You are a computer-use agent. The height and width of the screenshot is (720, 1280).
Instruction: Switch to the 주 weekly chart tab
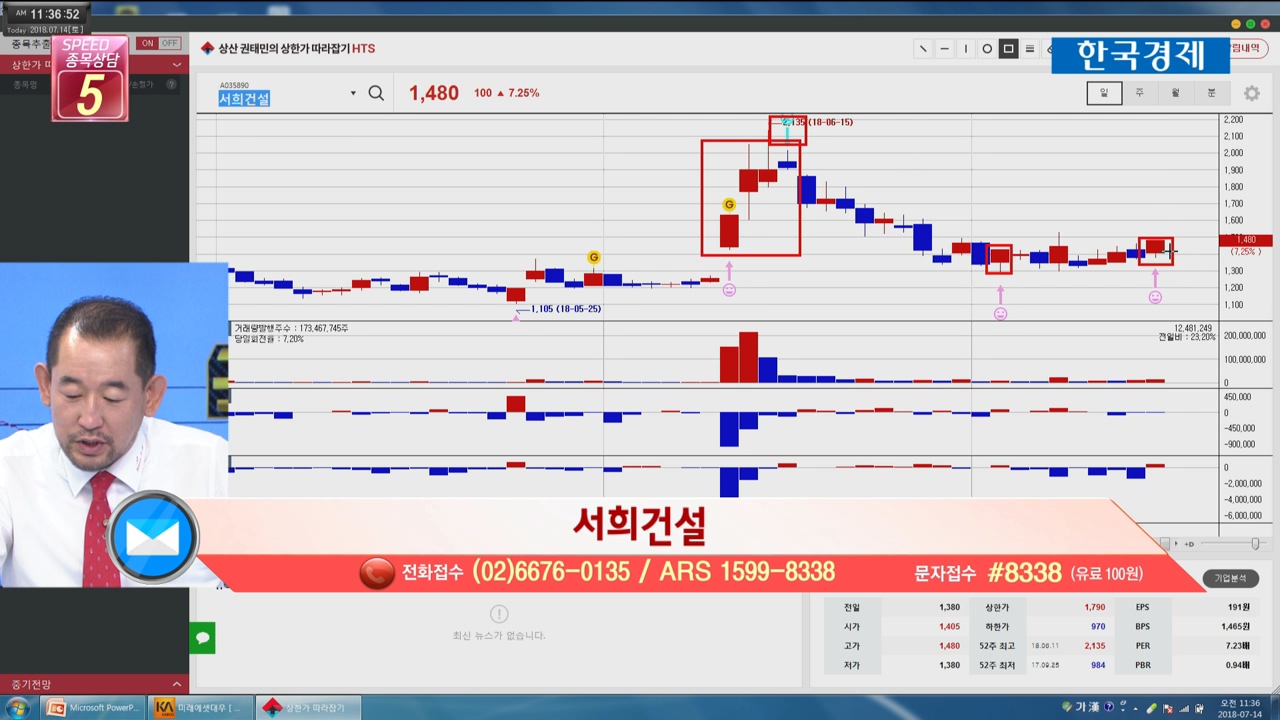(1139, 93)
